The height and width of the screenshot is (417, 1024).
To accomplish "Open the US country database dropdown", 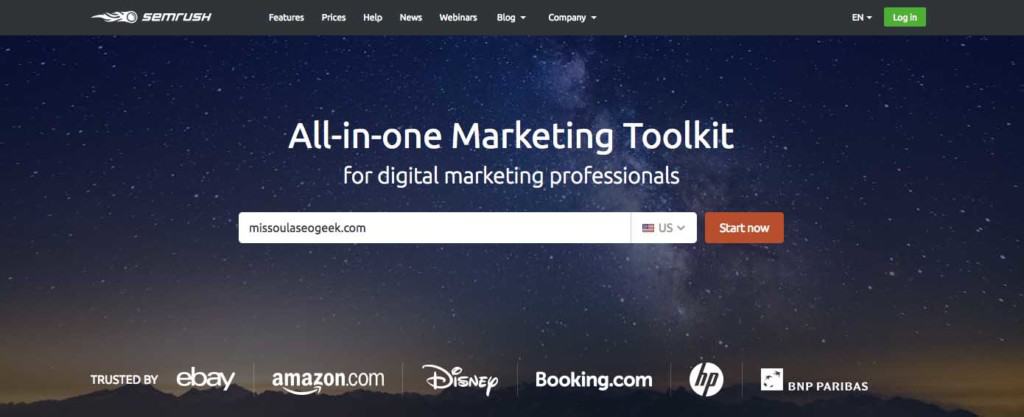I will (x=664, y=228).
